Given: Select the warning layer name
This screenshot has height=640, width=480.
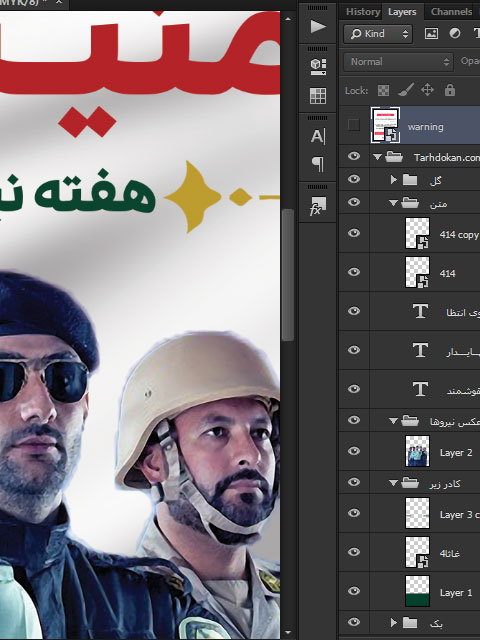Looking at the screenshot, I should point(425,127).
